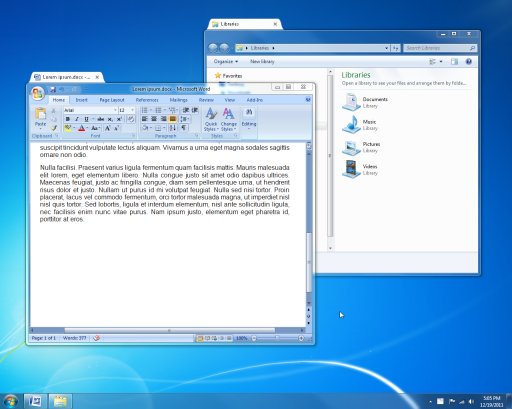Toggle Show/Hide paragraph marks
This screenshot has height=409, width=512.
click(184, 128)
